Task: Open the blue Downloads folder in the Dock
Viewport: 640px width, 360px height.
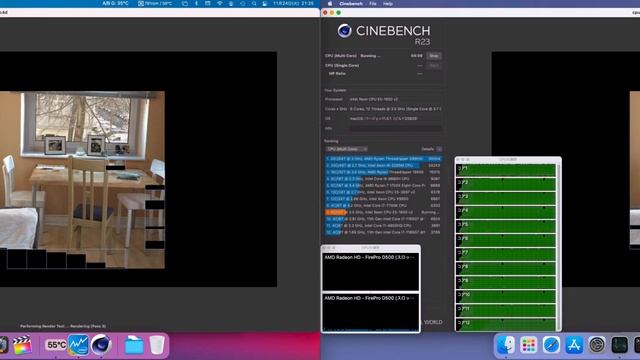Action: click(x=133, y=345)
